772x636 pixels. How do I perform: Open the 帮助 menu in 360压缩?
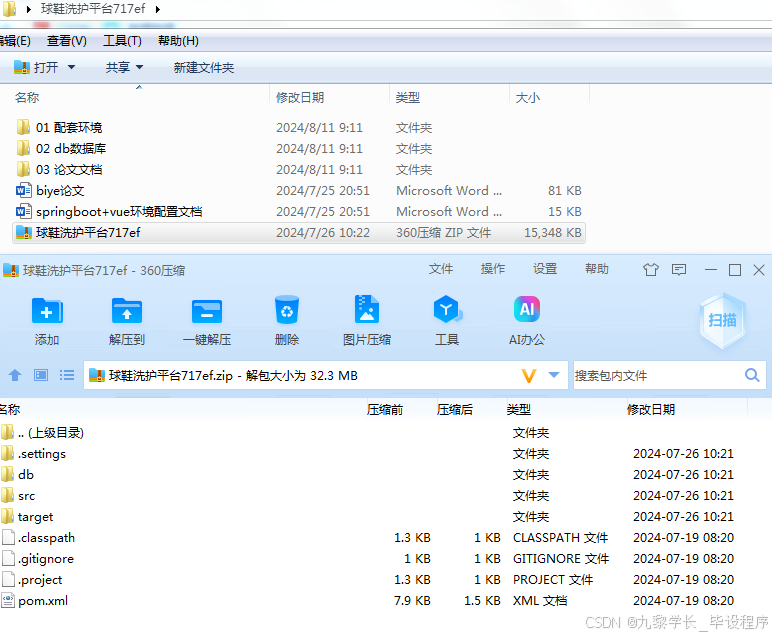[597, 269]
